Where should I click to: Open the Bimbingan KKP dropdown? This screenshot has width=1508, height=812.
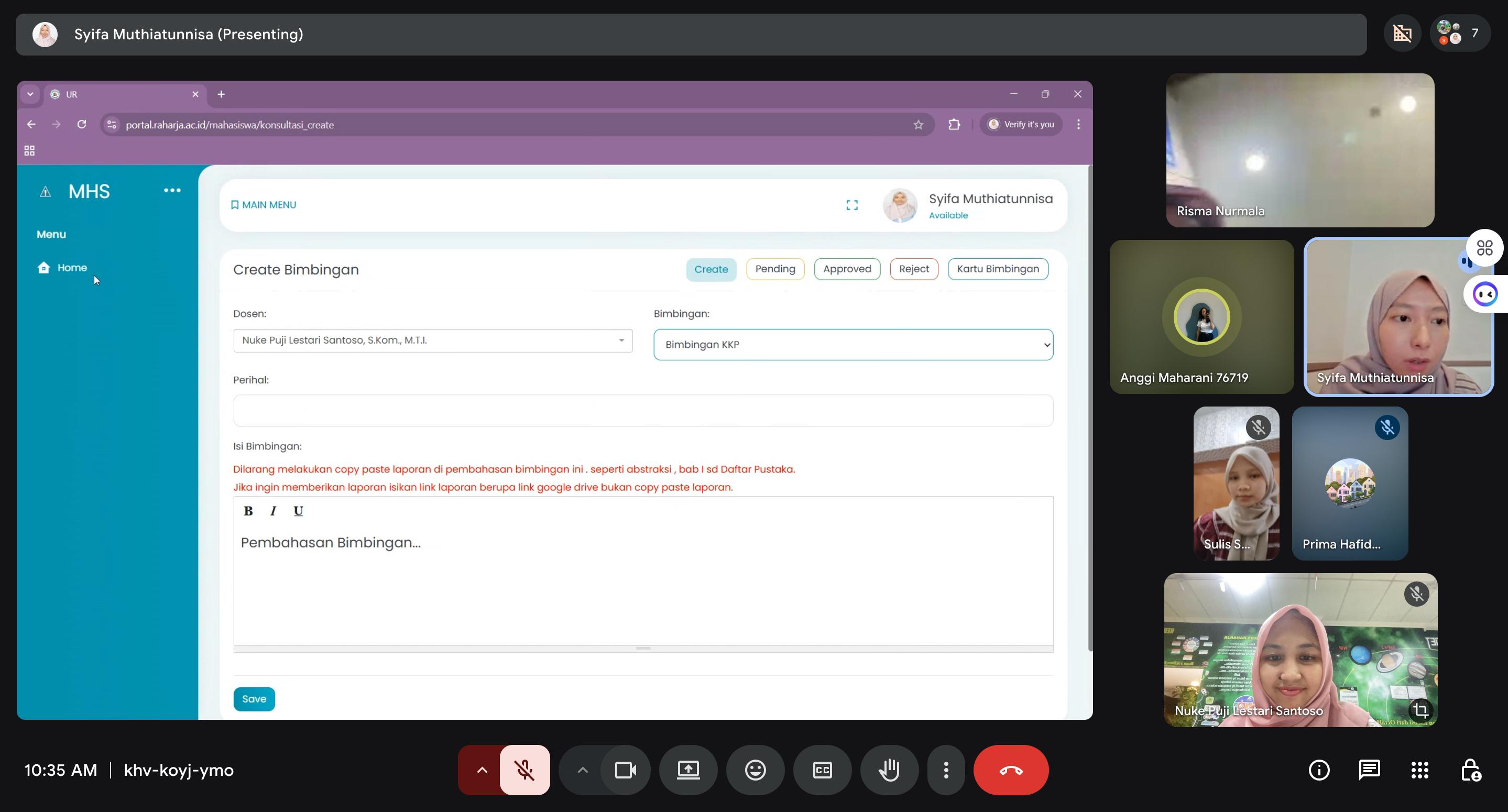click(853, 344)
